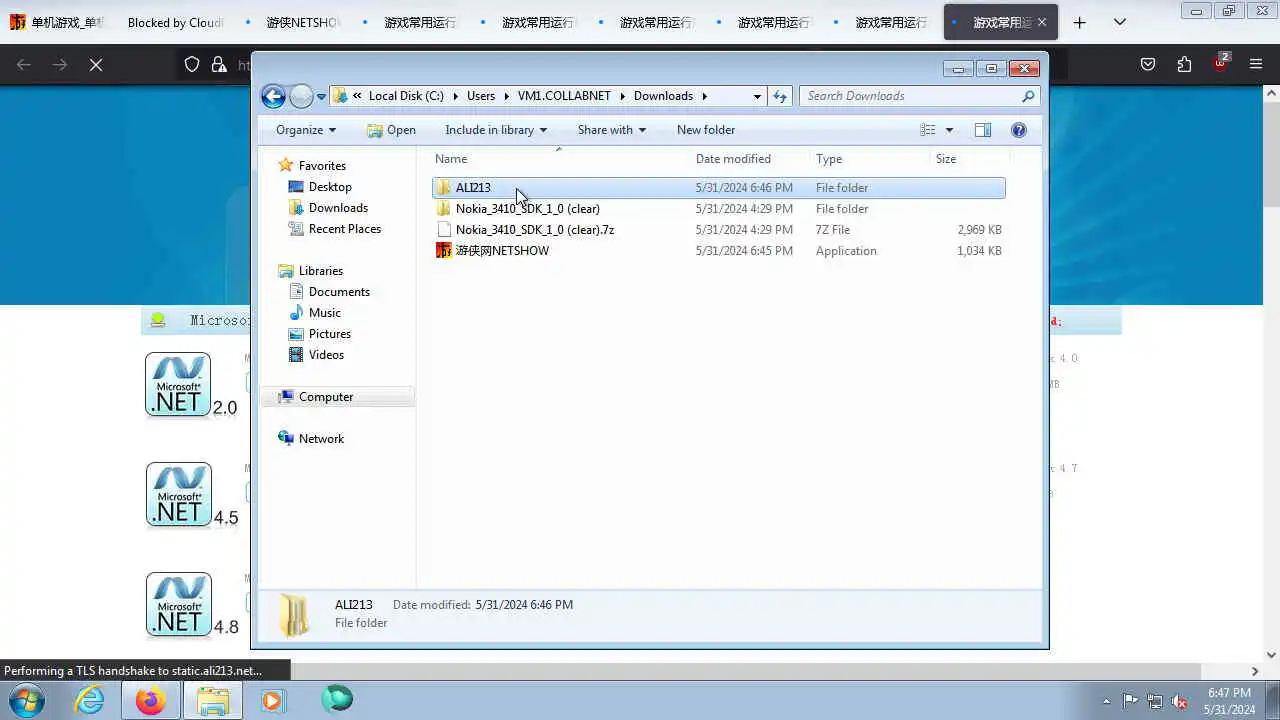
Task: Sort by the Name column header
Action: pyautogui.click(x=560, y=159)
